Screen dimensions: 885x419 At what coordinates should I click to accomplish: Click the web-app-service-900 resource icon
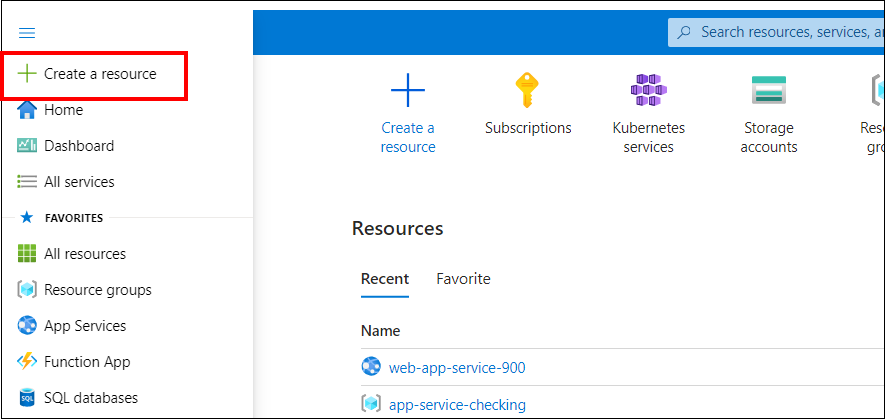[371, 368]
